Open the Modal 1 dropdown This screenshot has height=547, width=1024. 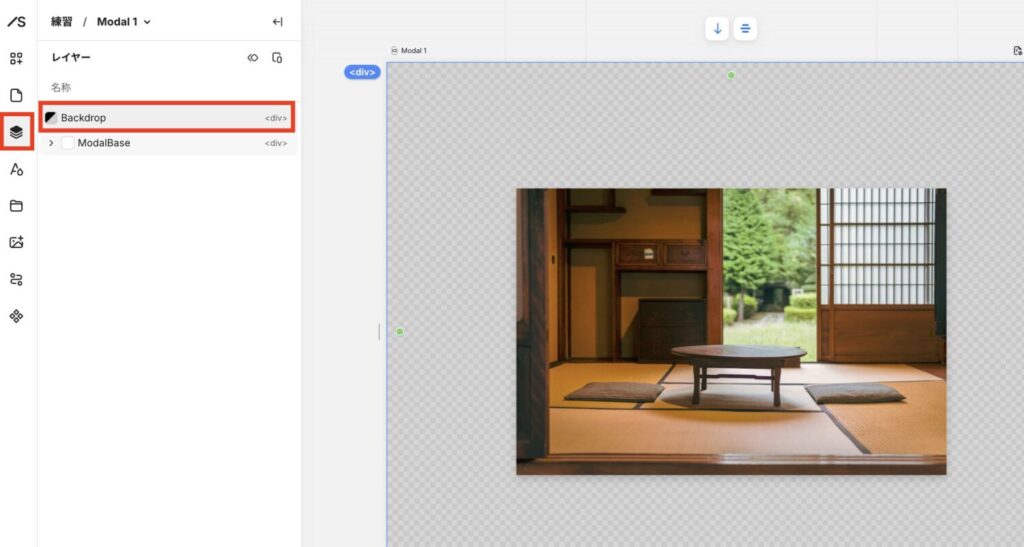tap(124, 22)
